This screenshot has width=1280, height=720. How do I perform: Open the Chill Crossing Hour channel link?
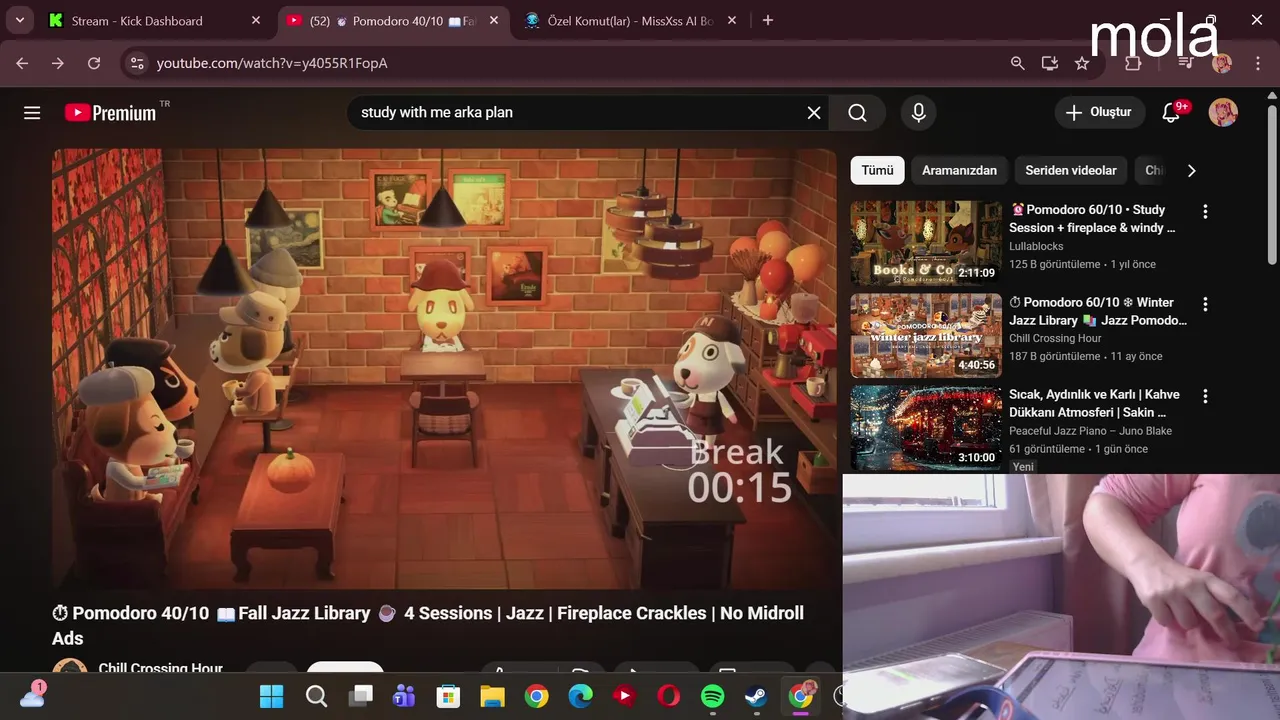tap(160, 668)
